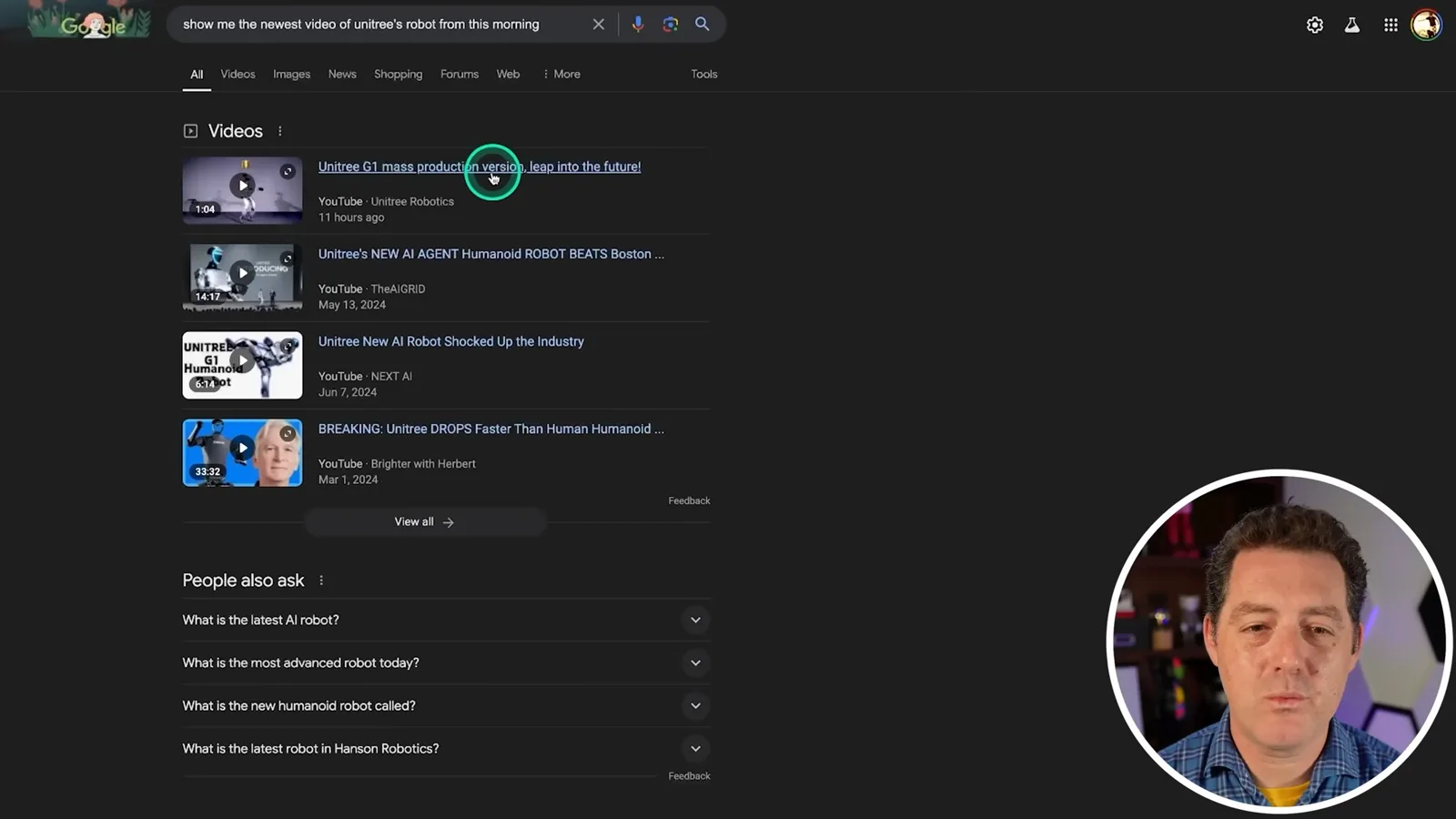Open People also ask three-dot options
This screenshot has height=819, width=1456.
pyautogui.click(x=321, y=581)
